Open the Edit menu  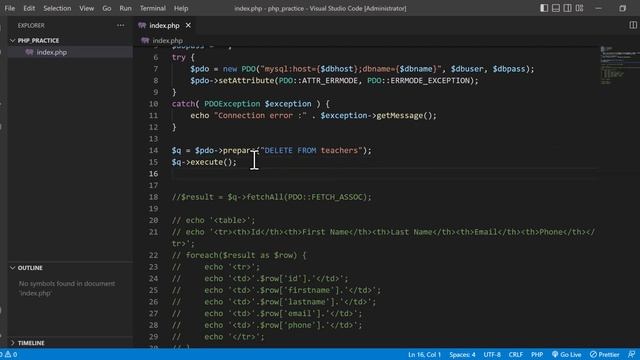[29, 8]
